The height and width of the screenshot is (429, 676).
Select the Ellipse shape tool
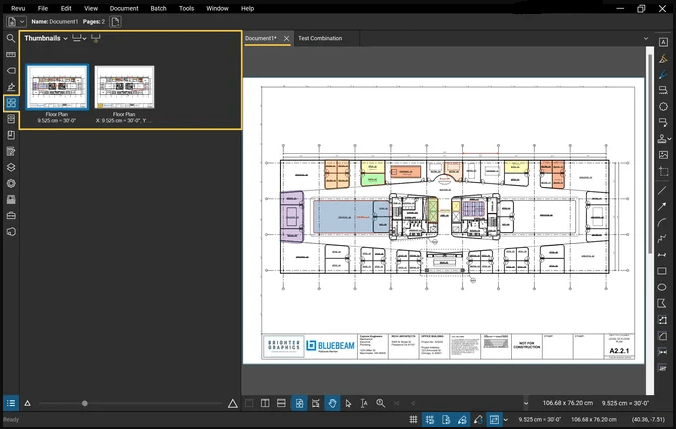(x=662, y=287)
